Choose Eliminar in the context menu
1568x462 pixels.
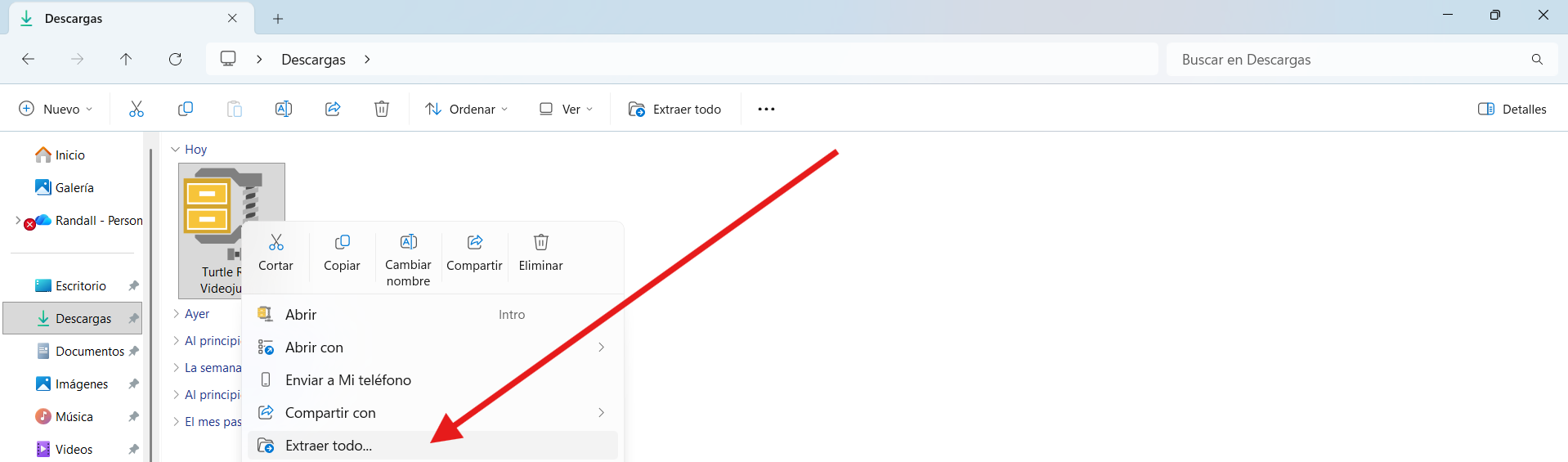click(x=540, y=253)
